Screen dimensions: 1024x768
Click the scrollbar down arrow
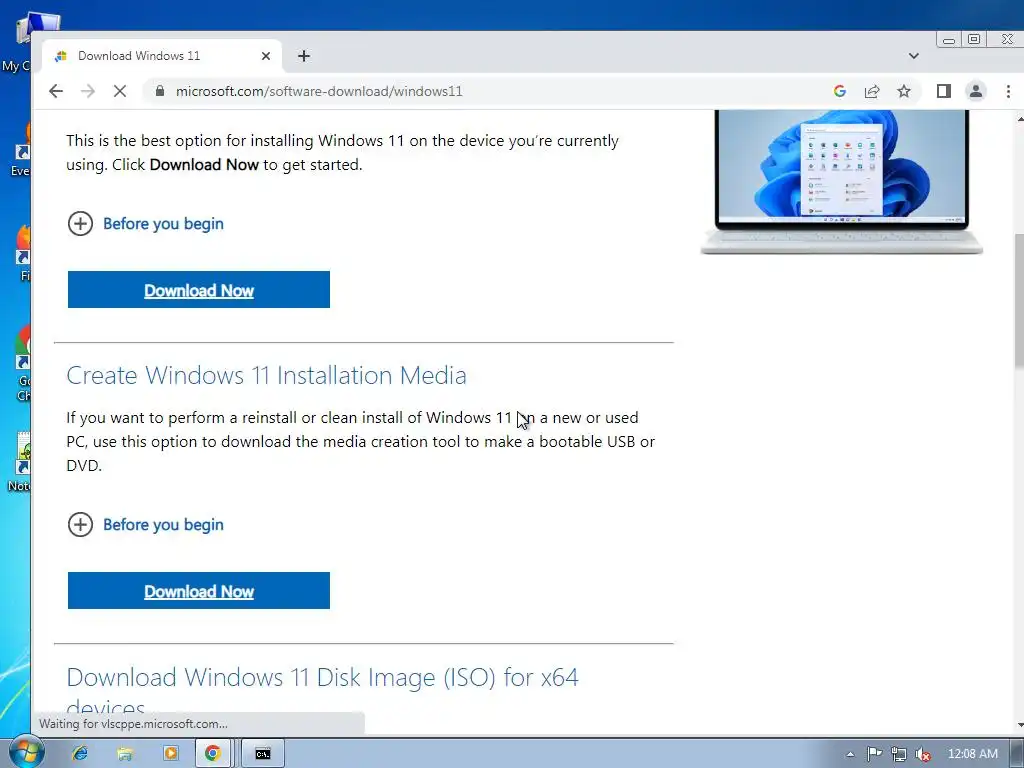pyautogui.click(x=1019, y=725)
